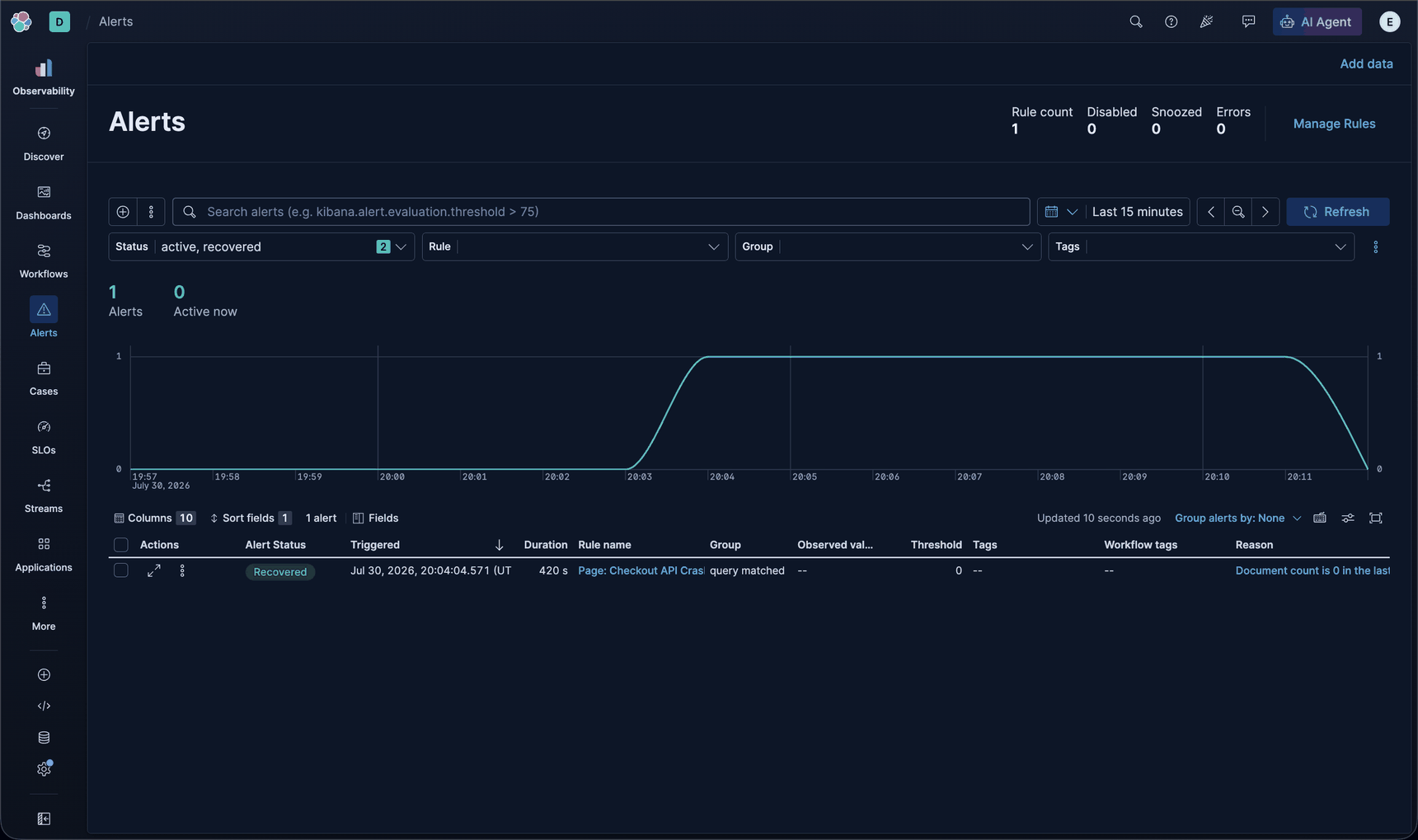Viewport: 1418px width, 840px height.
Task: Click the Threshold column header
Action: click(x=936, y=545)
